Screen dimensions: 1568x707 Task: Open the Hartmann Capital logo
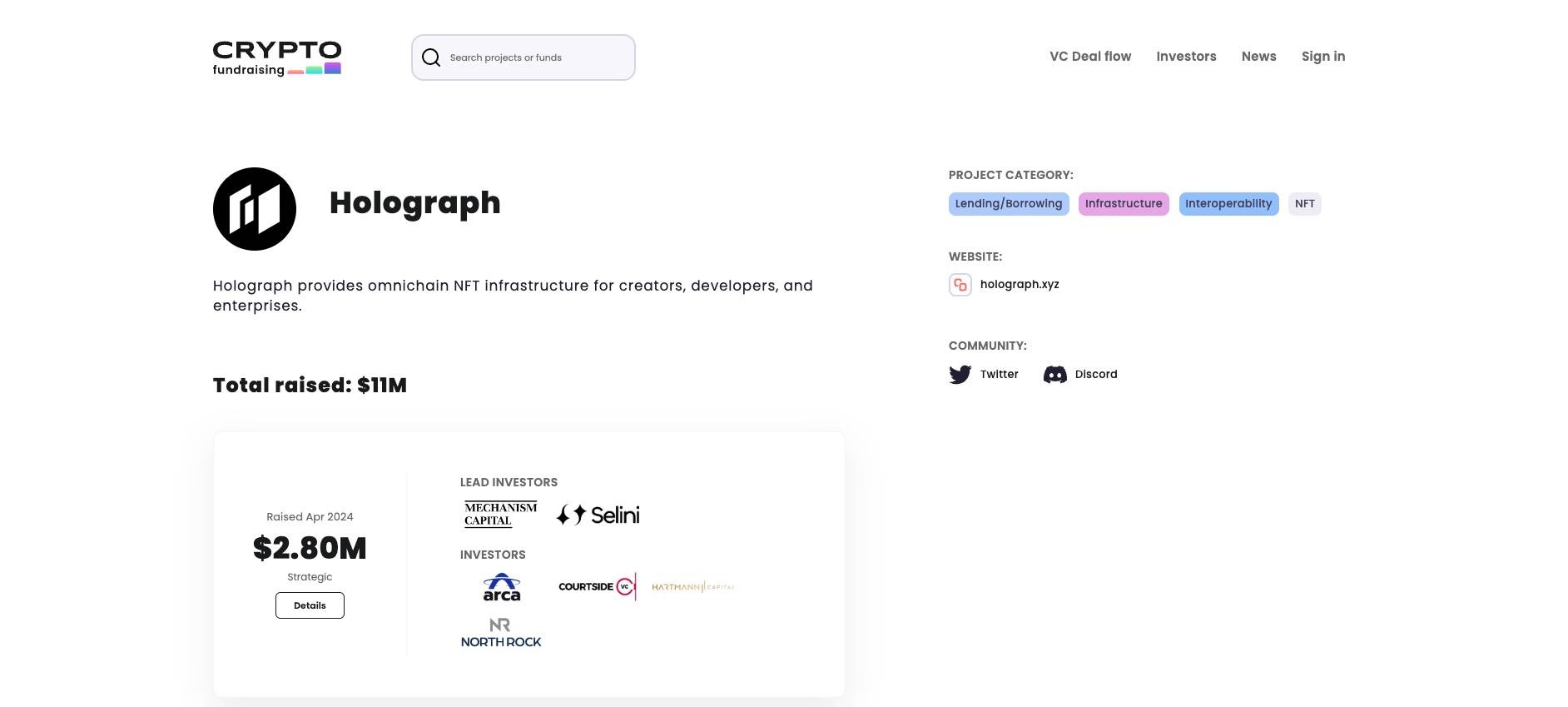[x=692, y=587]
